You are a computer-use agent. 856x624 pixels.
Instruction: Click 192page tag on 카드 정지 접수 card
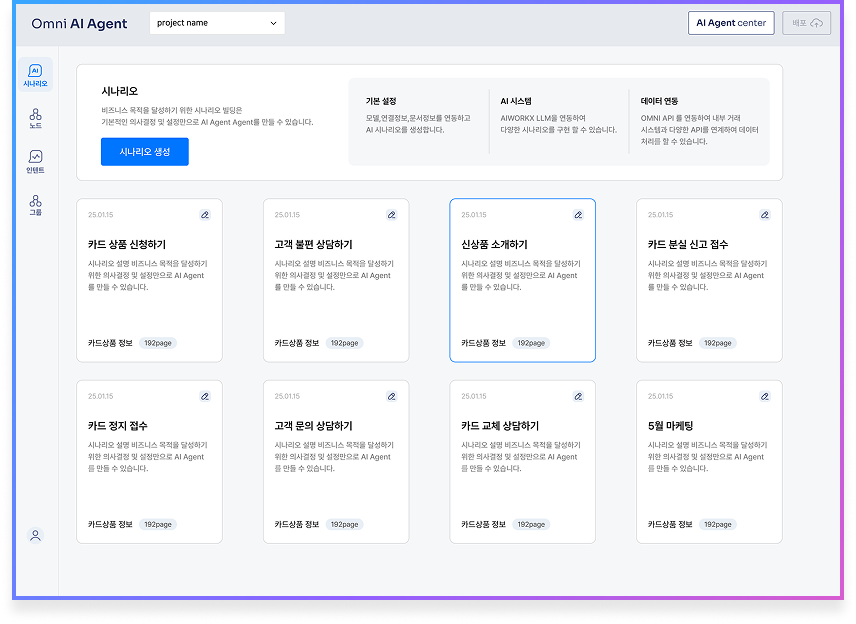pos(158,524)
